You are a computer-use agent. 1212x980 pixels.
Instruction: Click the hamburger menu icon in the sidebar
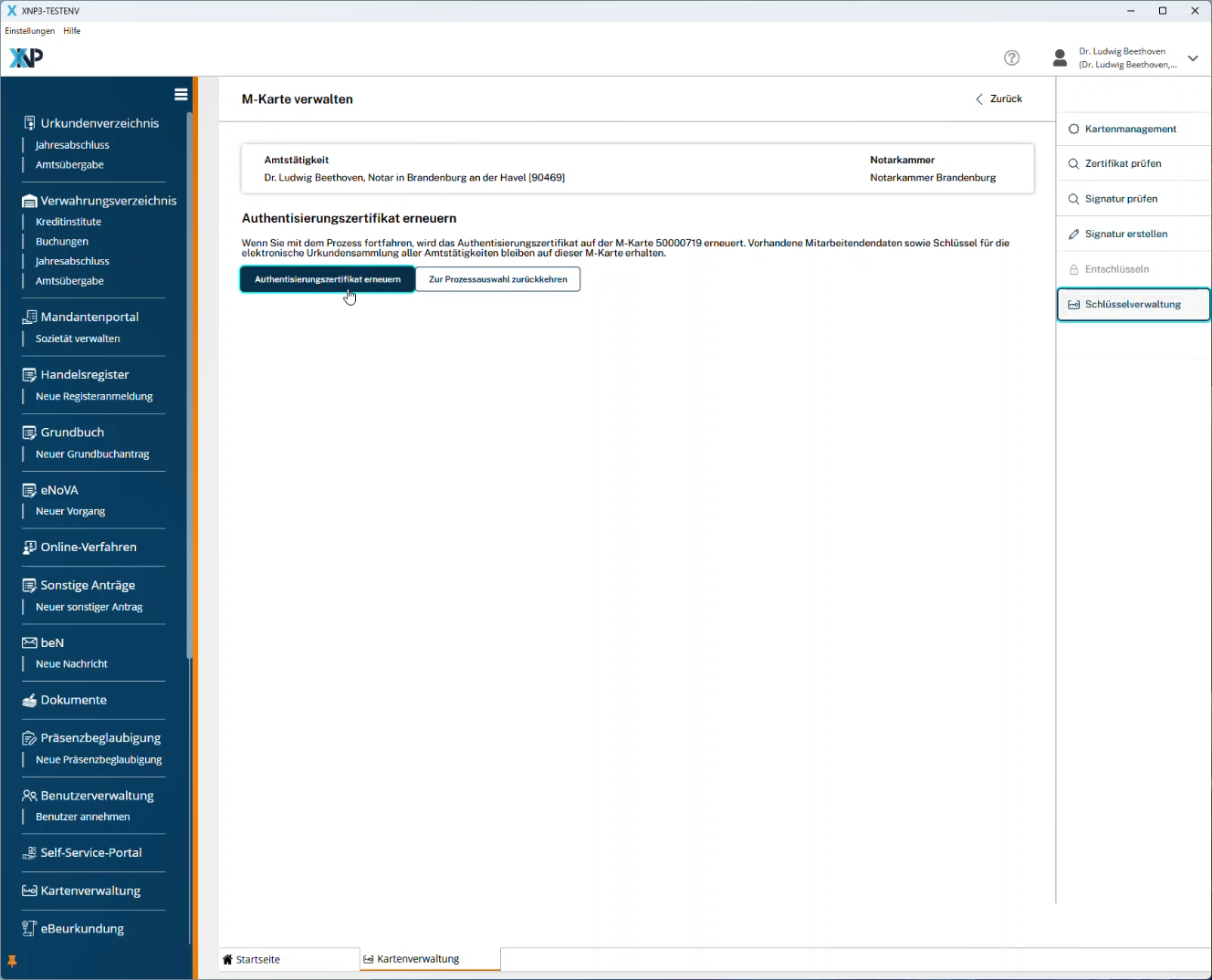(x=181, y=94)
